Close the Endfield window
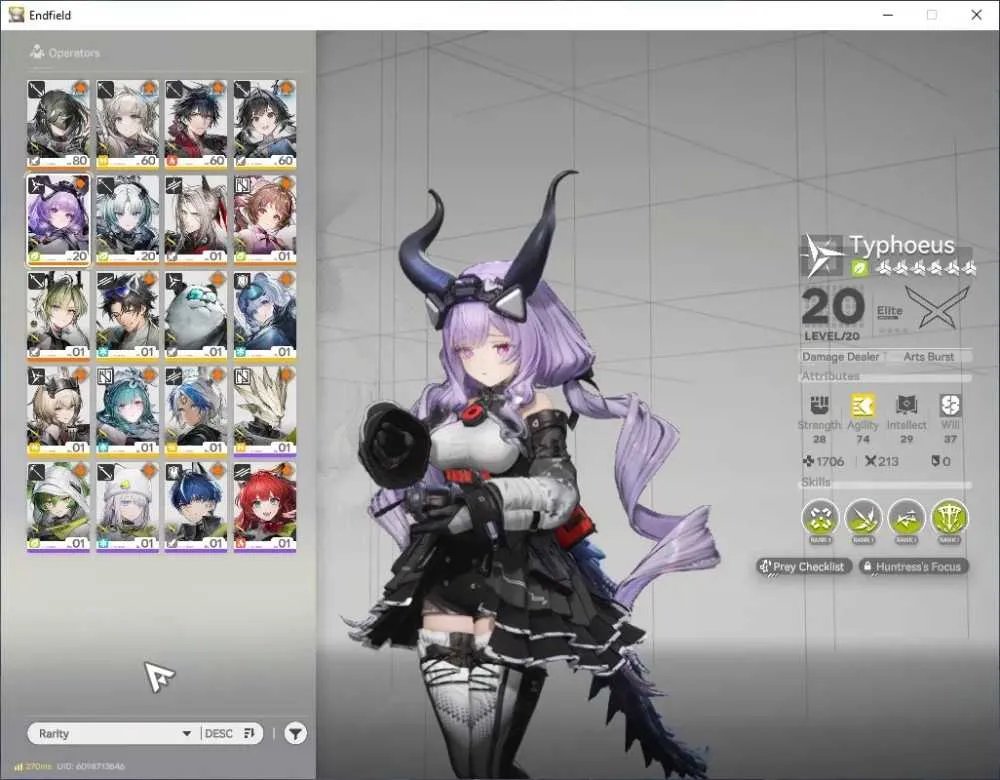This screenshot has width=1000, height=780. 976,15
